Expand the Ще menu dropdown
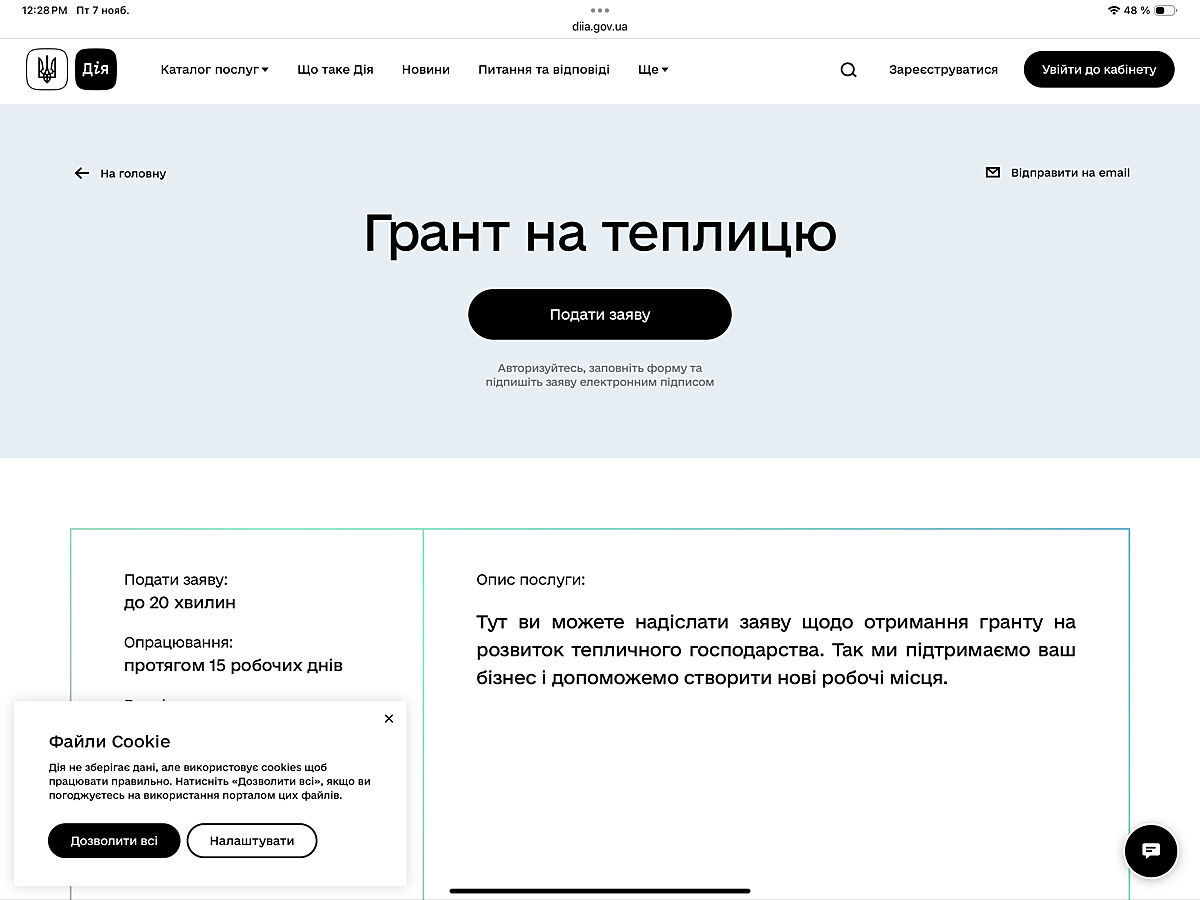This screenshot has height=900, width=1200. tap(653, 70)
